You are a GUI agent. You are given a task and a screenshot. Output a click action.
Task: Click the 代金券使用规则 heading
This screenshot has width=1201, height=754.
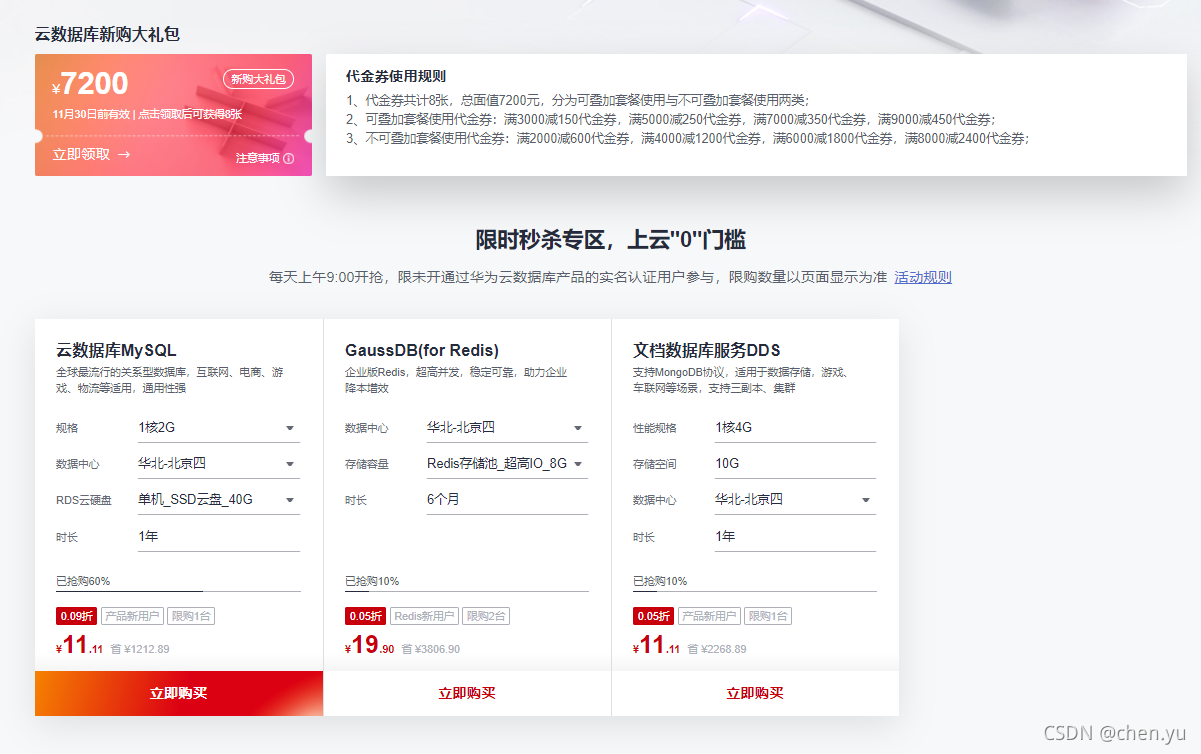click(396, 76)
